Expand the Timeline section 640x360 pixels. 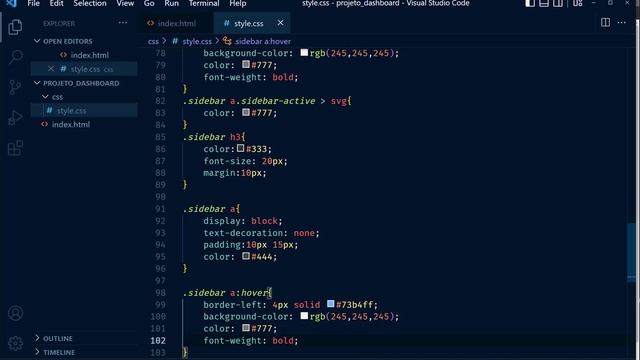click(37, 352)
